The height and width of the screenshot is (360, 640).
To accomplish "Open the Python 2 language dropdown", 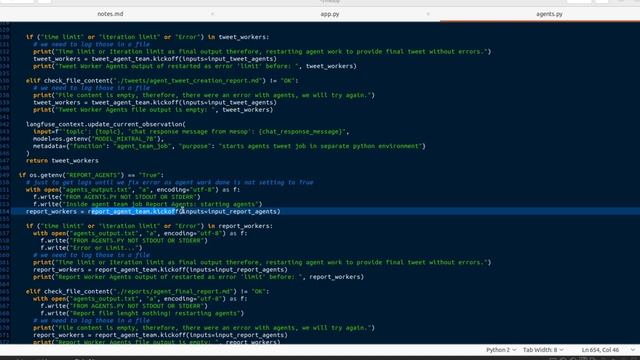I will 501,350.
